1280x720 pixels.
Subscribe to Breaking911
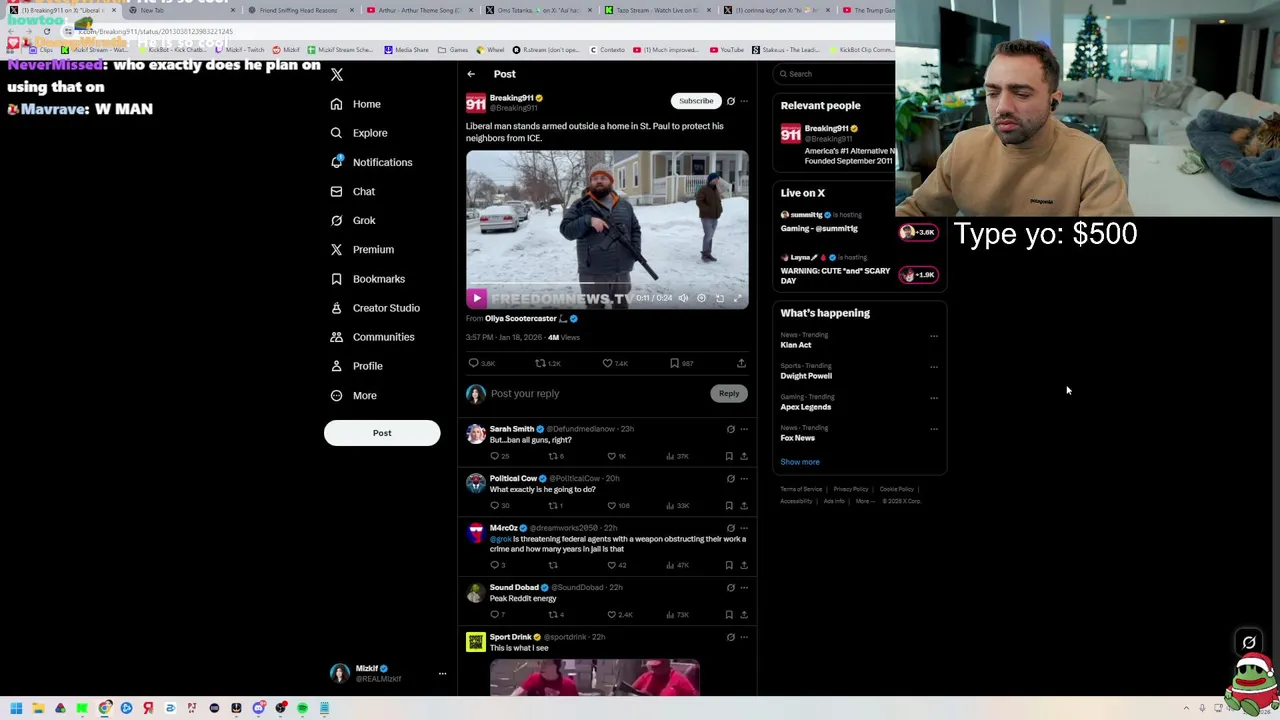tap(696, 101)
